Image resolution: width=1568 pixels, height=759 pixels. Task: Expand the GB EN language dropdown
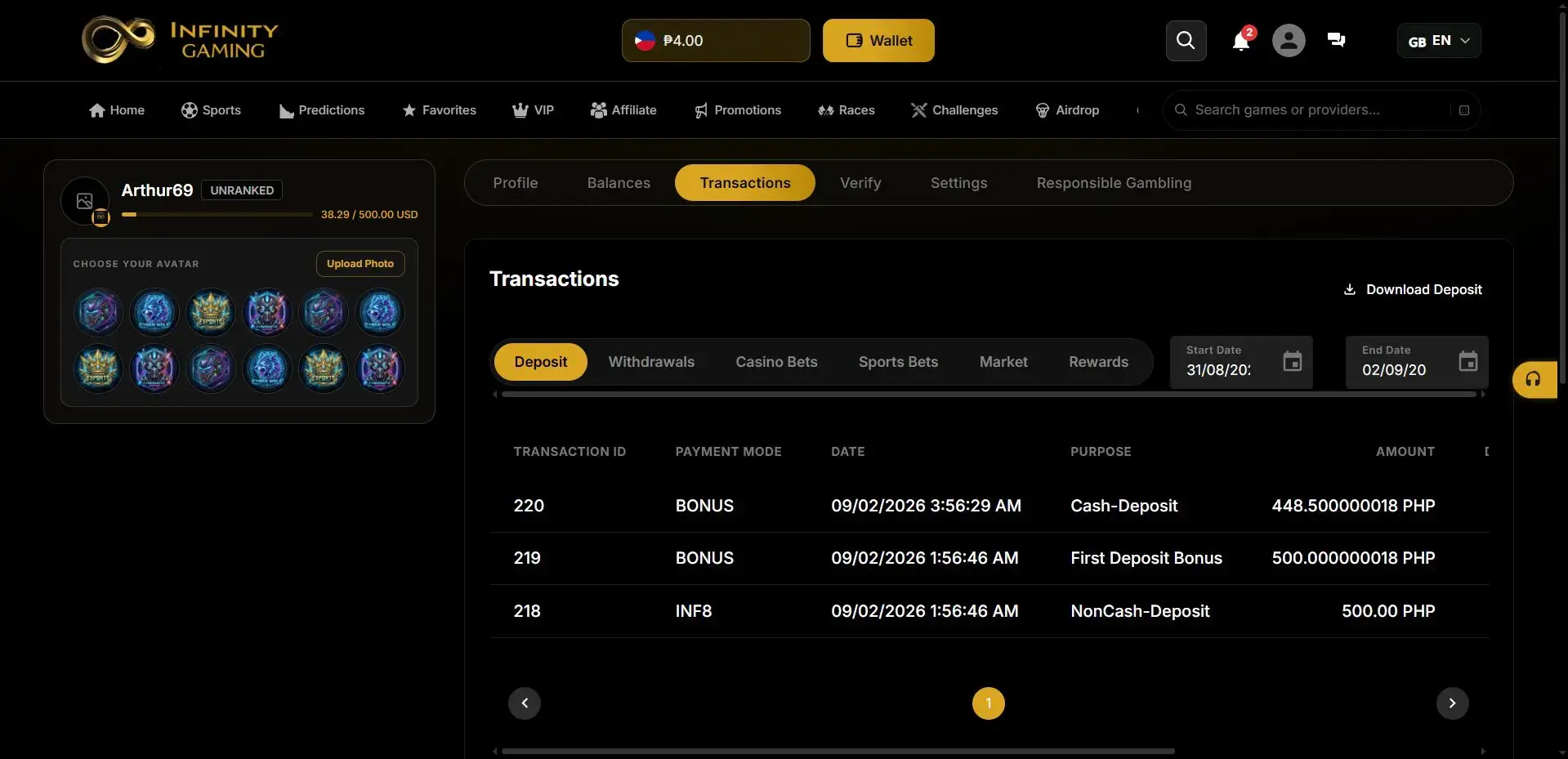point(1439,41)
